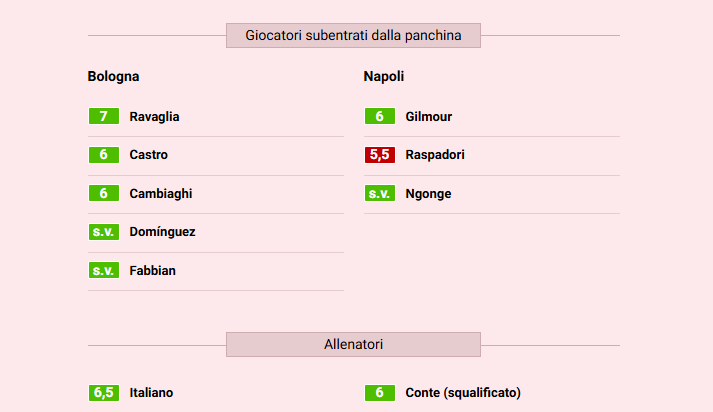Open the Gilmour player name

pos(428,117)
